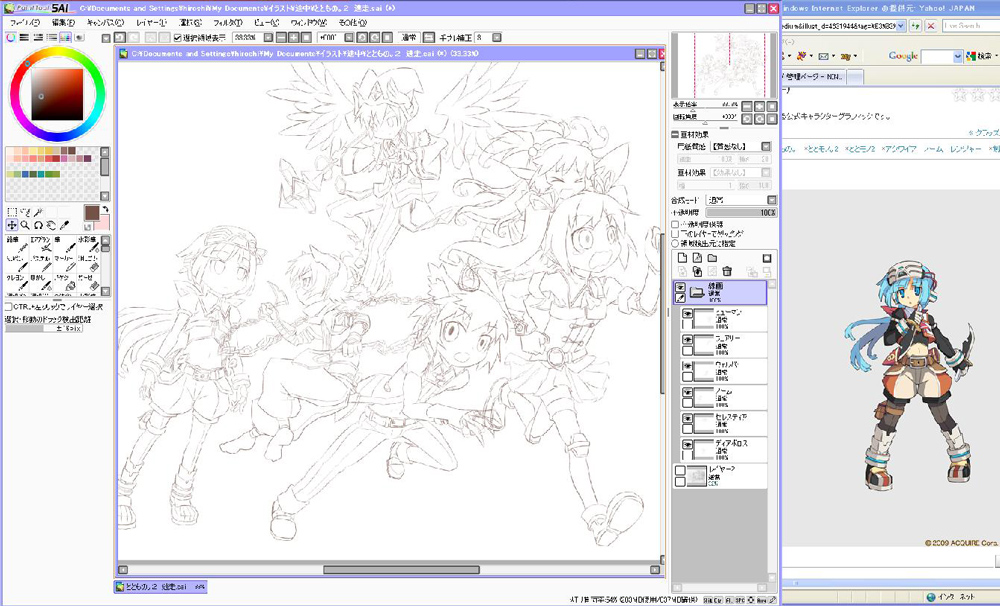Select the bucket (バケツ) fill tool

64,282
